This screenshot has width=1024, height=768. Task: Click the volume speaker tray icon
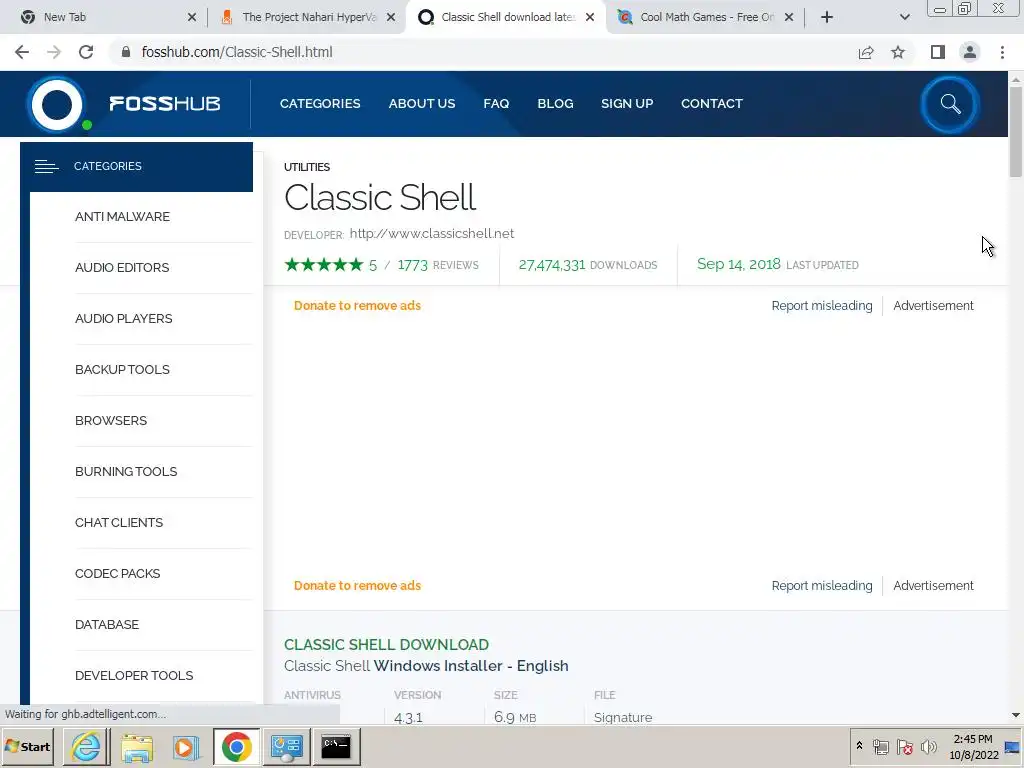pos(928,747)
